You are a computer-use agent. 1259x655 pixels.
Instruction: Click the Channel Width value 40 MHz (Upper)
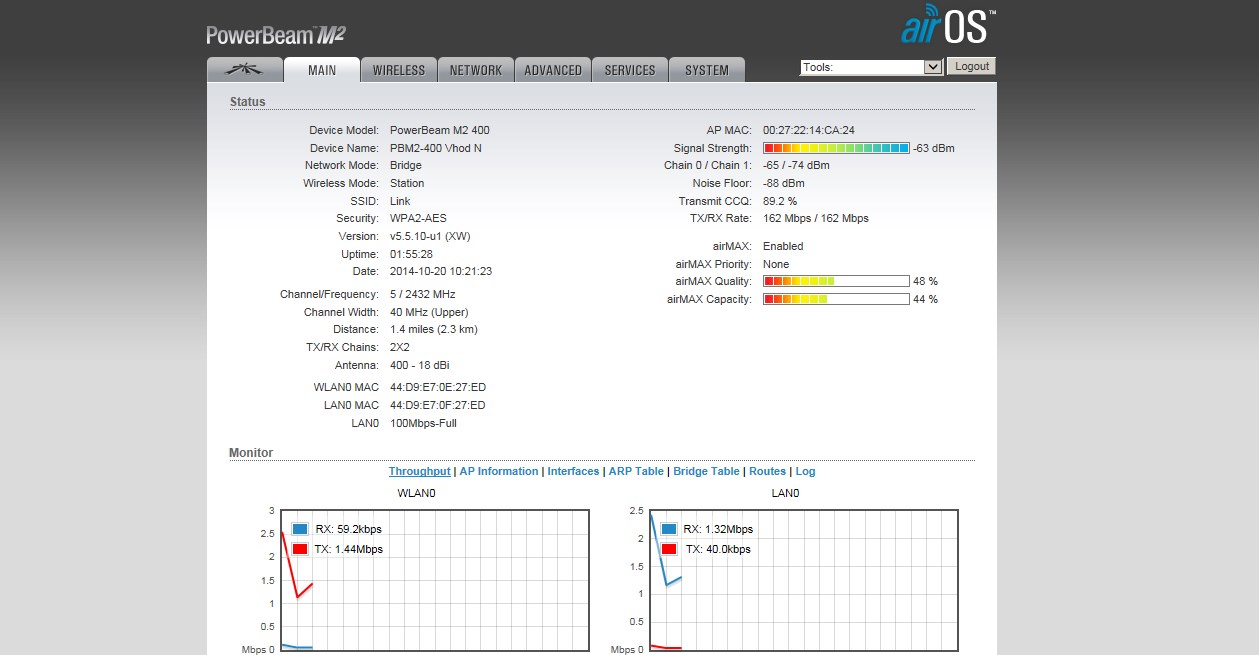click(429, 312)
